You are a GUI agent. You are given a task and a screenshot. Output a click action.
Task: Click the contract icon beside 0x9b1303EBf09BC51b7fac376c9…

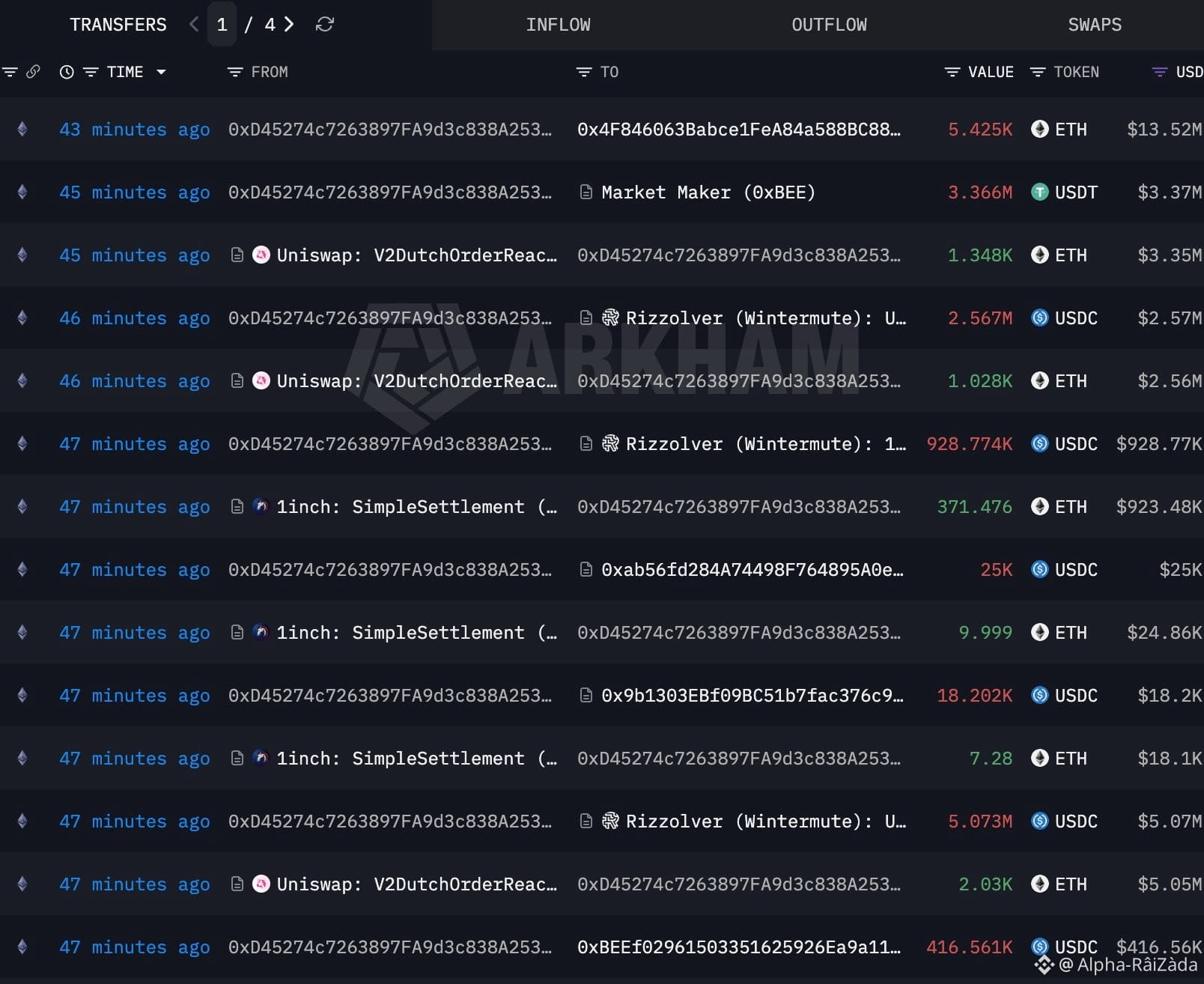(586, 695)
